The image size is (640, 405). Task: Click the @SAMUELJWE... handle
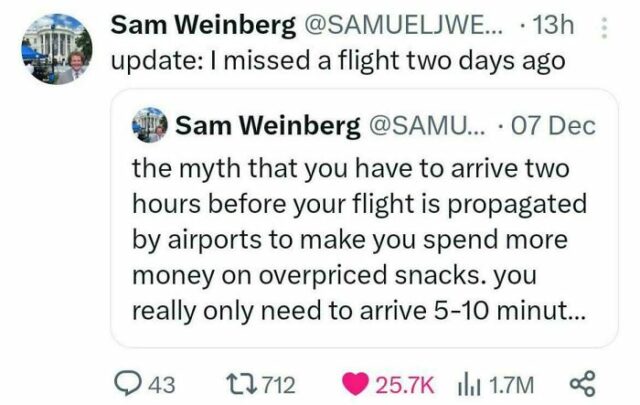tap(402, 25)
